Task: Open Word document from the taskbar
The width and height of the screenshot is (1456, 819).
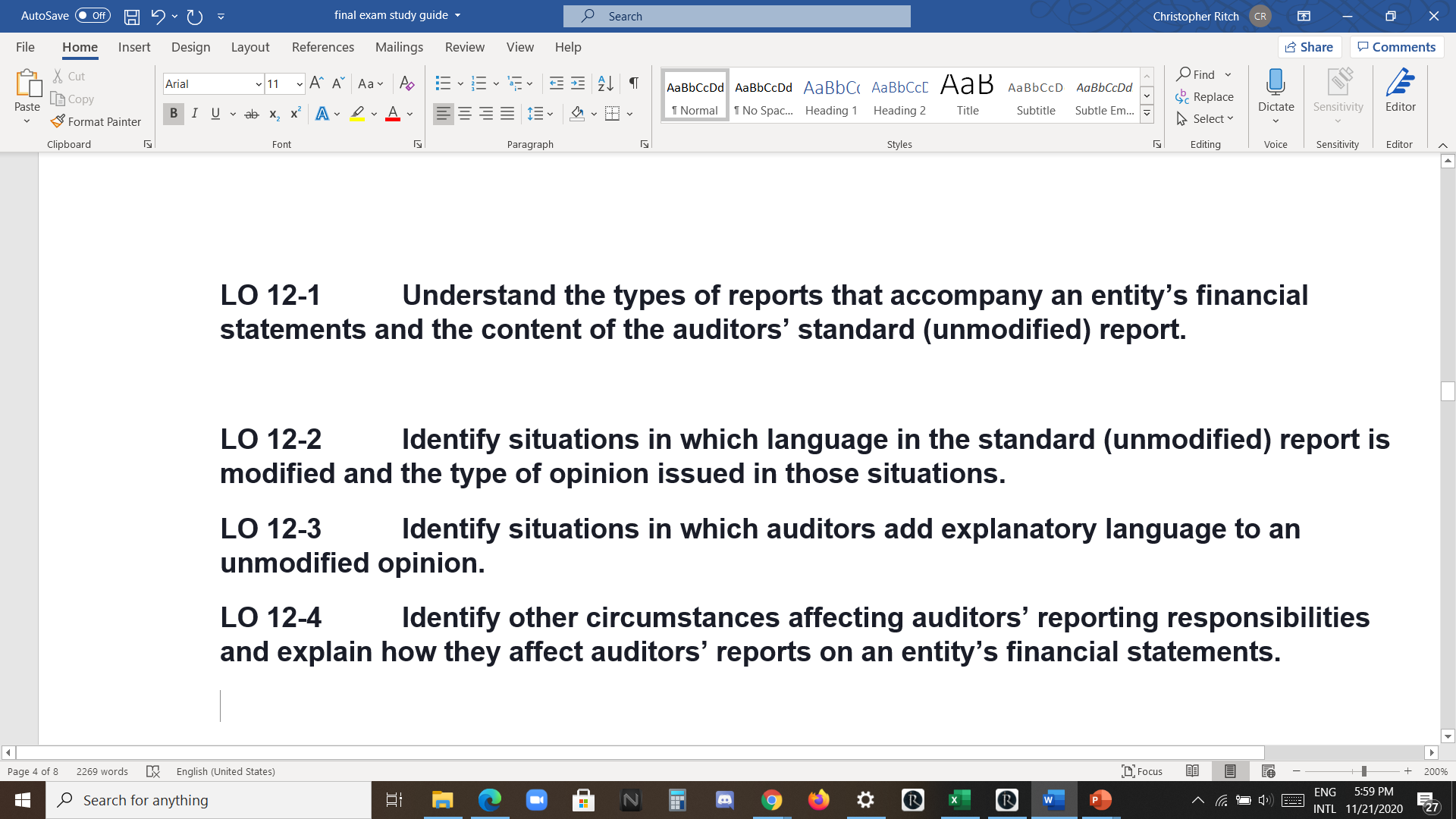Action: click(x=1053, y=799)
